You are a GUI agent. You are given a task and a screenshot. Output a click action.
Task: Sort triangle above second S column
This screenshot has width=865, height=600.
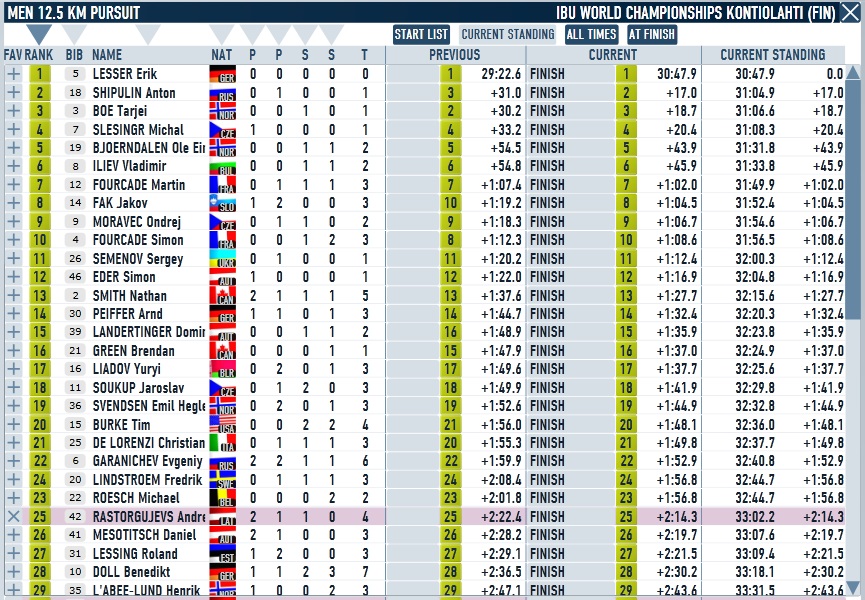point(331,34)
